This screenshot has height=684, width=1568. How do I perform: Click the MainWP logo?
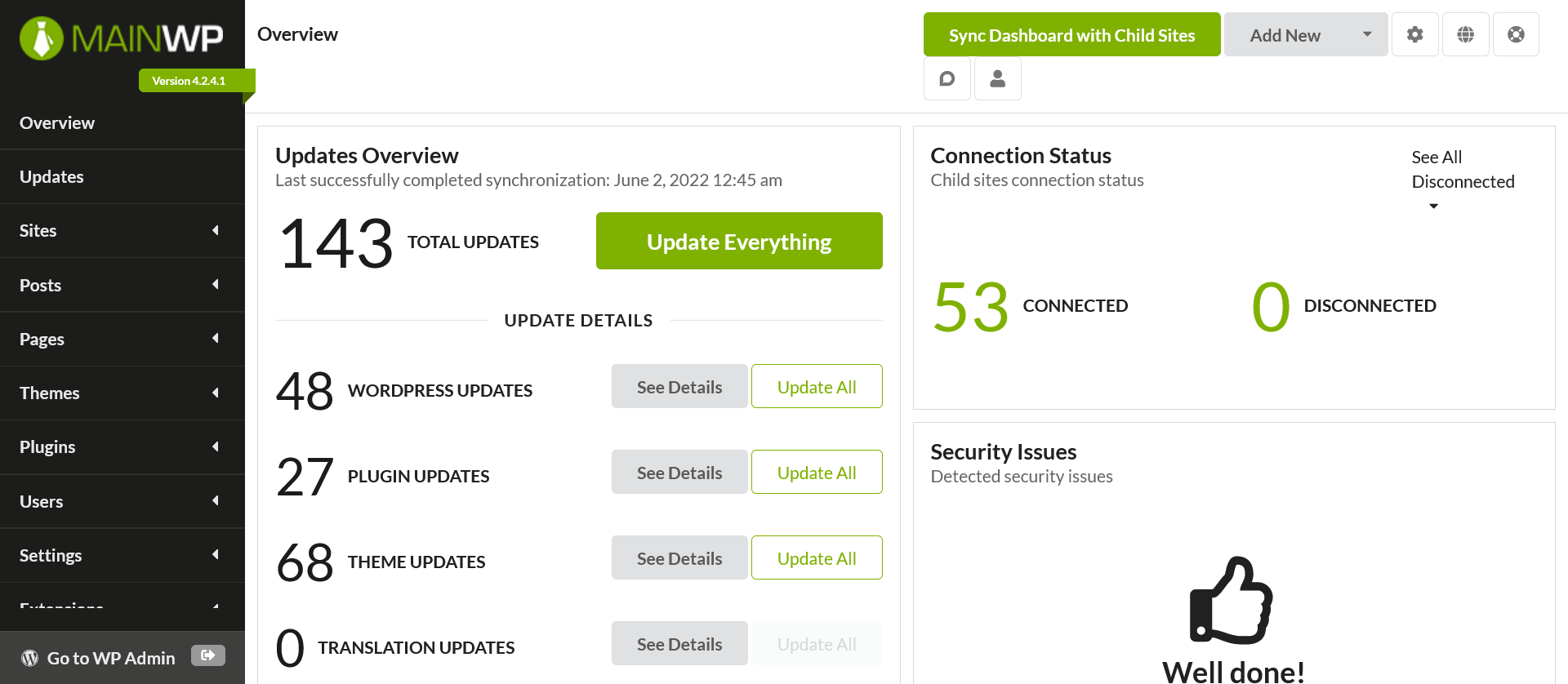[121, 38]
